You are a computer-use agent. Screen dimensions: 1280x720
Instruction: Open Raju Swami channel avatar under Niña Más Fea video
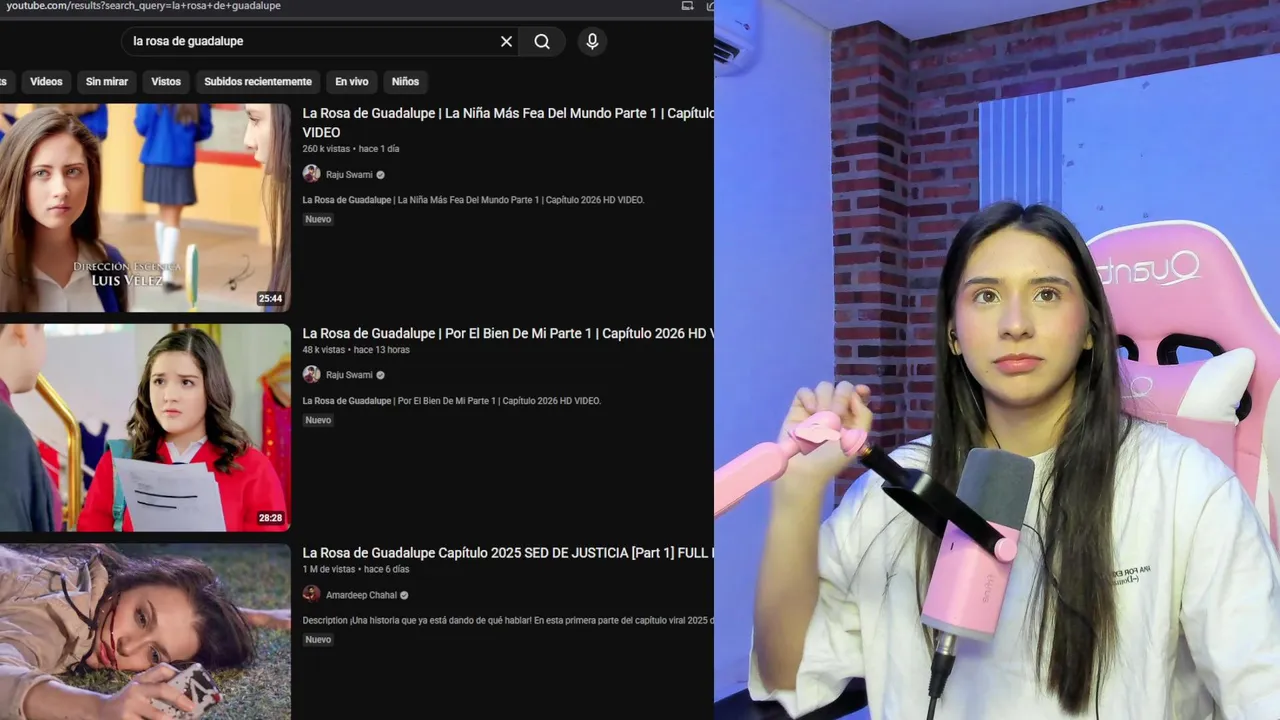pyautogui.click(x=311, y=174)
